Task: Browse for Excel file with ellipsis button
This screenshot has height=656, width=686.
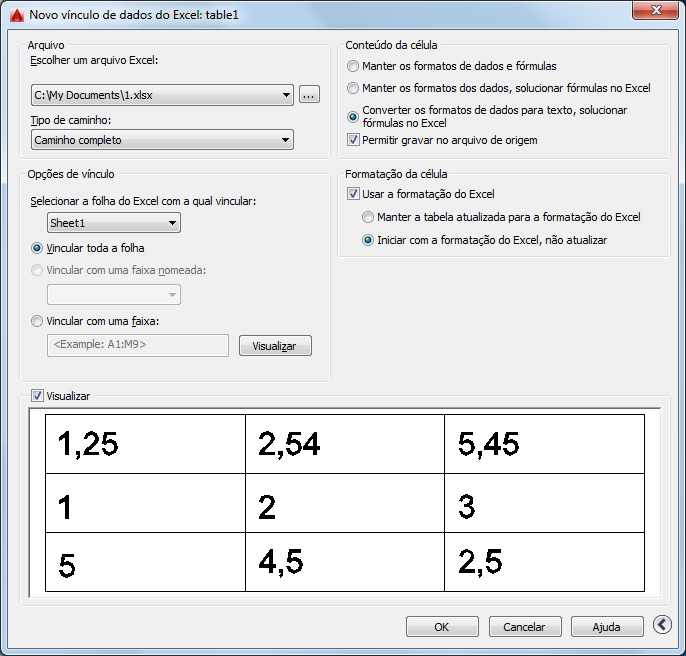Action: 309,95
